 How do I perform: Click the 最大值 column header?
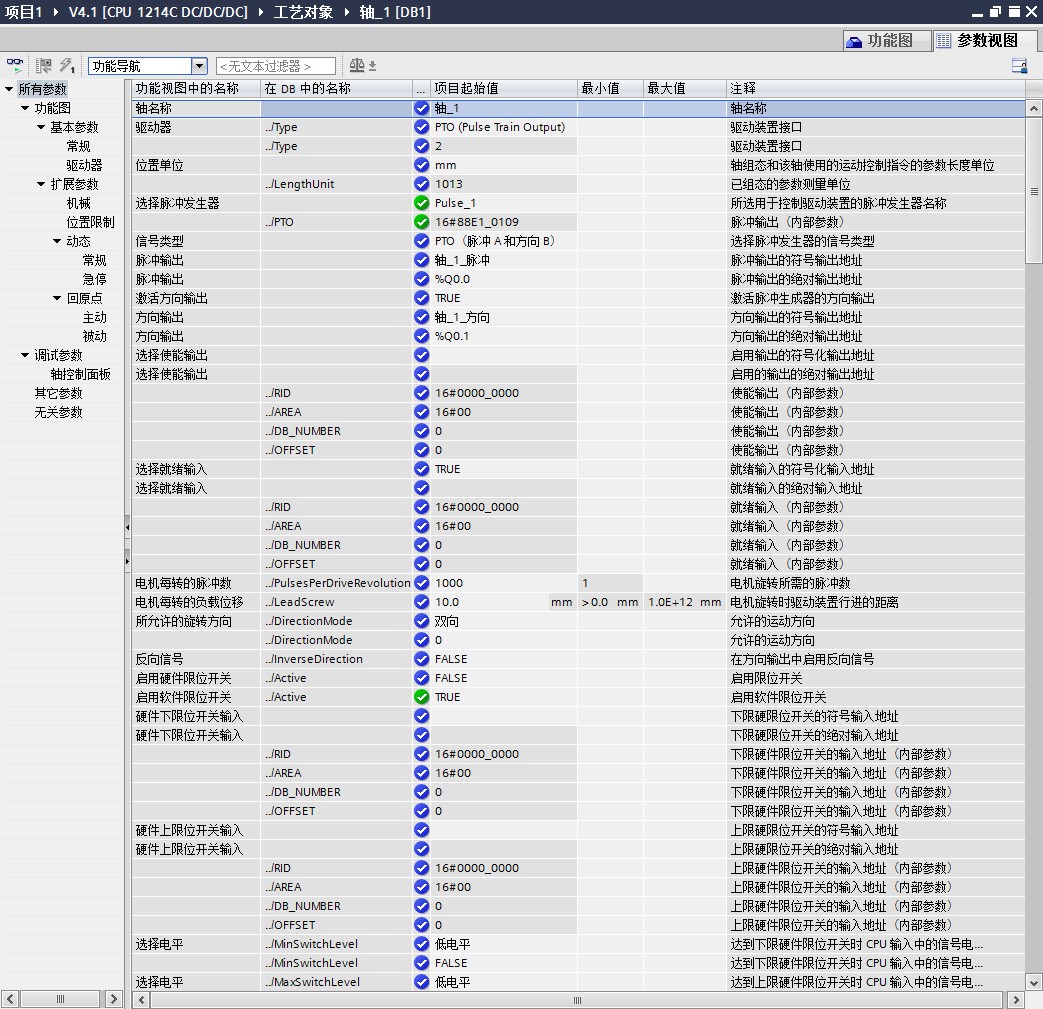tap(684, 88)
